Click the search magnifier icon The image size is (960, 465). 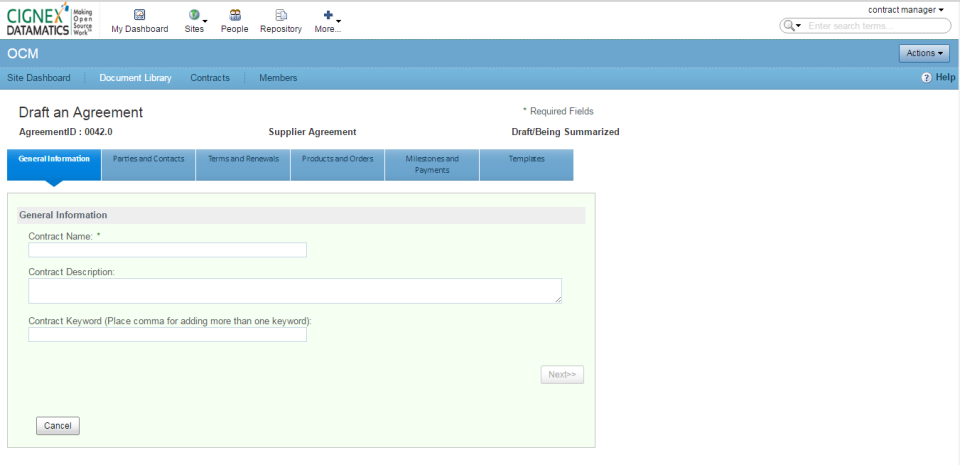(x=789, y=26)
